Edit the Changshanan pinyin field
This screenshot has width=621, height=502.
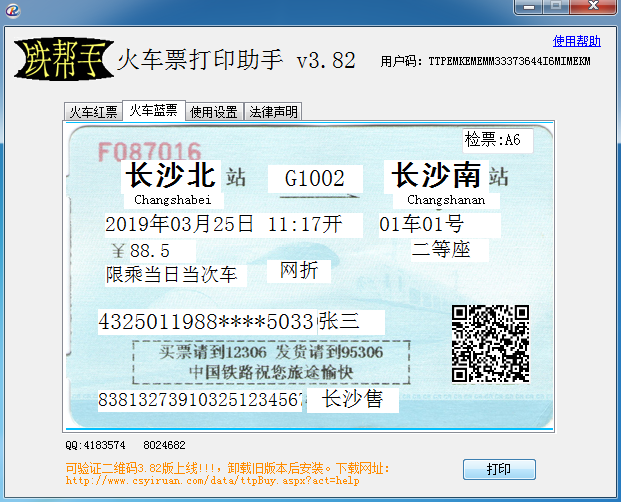tap(446, 200)
